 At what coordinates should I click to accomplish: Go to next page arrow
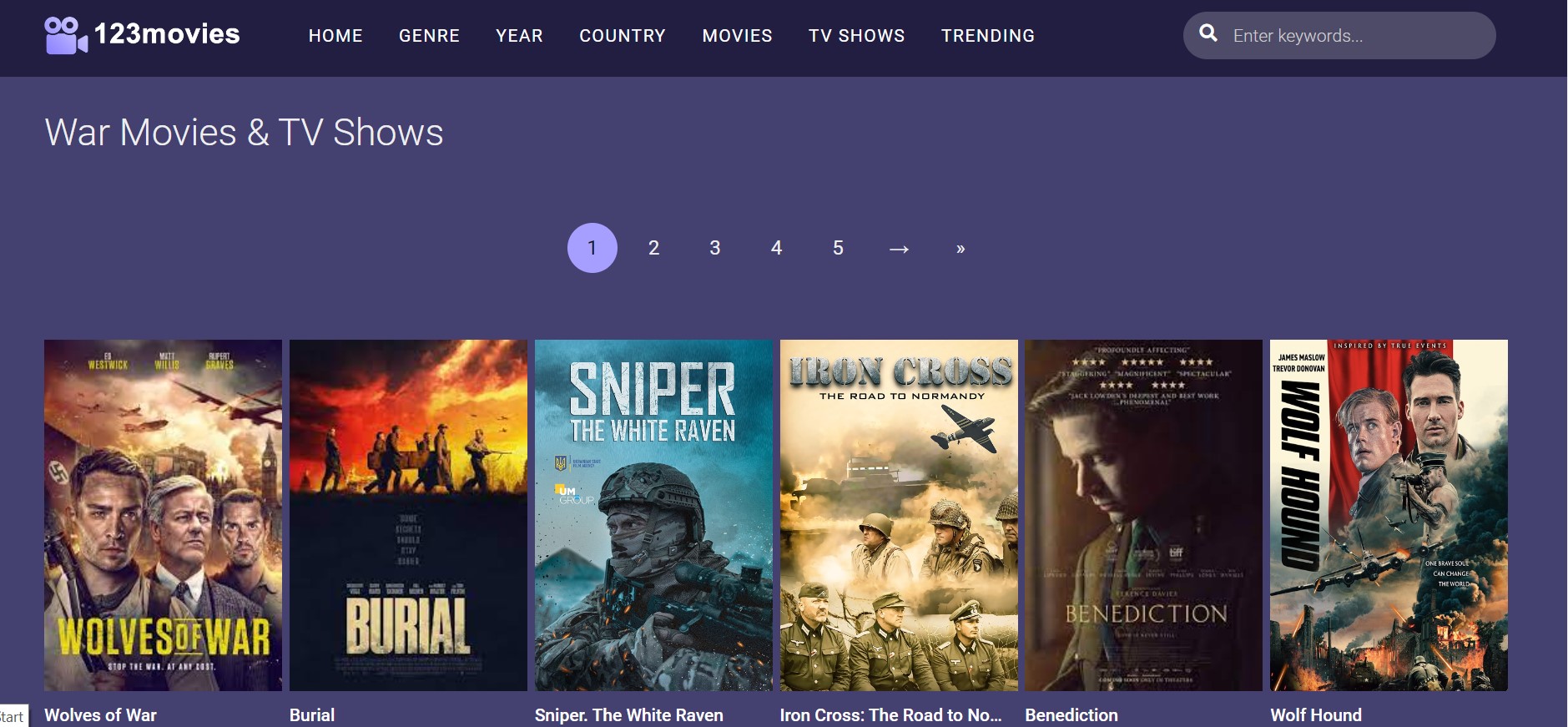899,249
